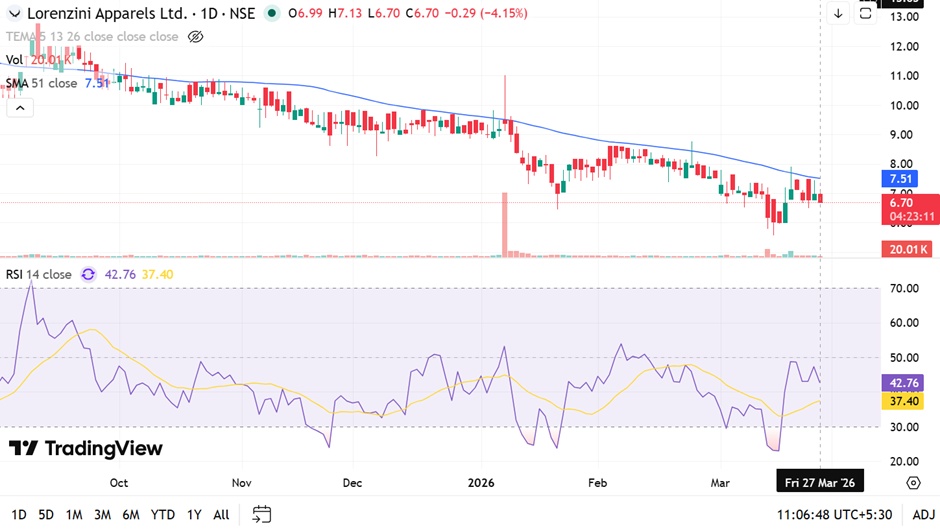This screenshot has height=531, width=940.
Task: Click the red 6.70 current price label
Action: 904,202
